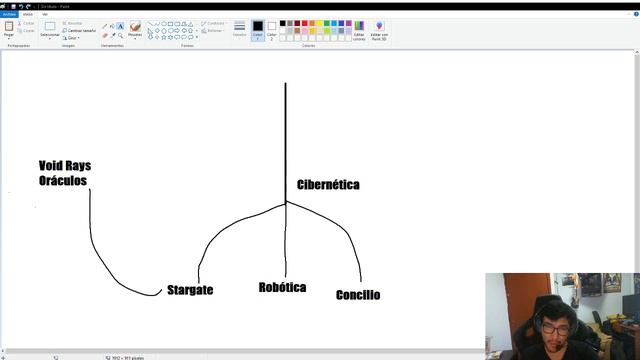Click the Cortar scissors option

[26, 23]
